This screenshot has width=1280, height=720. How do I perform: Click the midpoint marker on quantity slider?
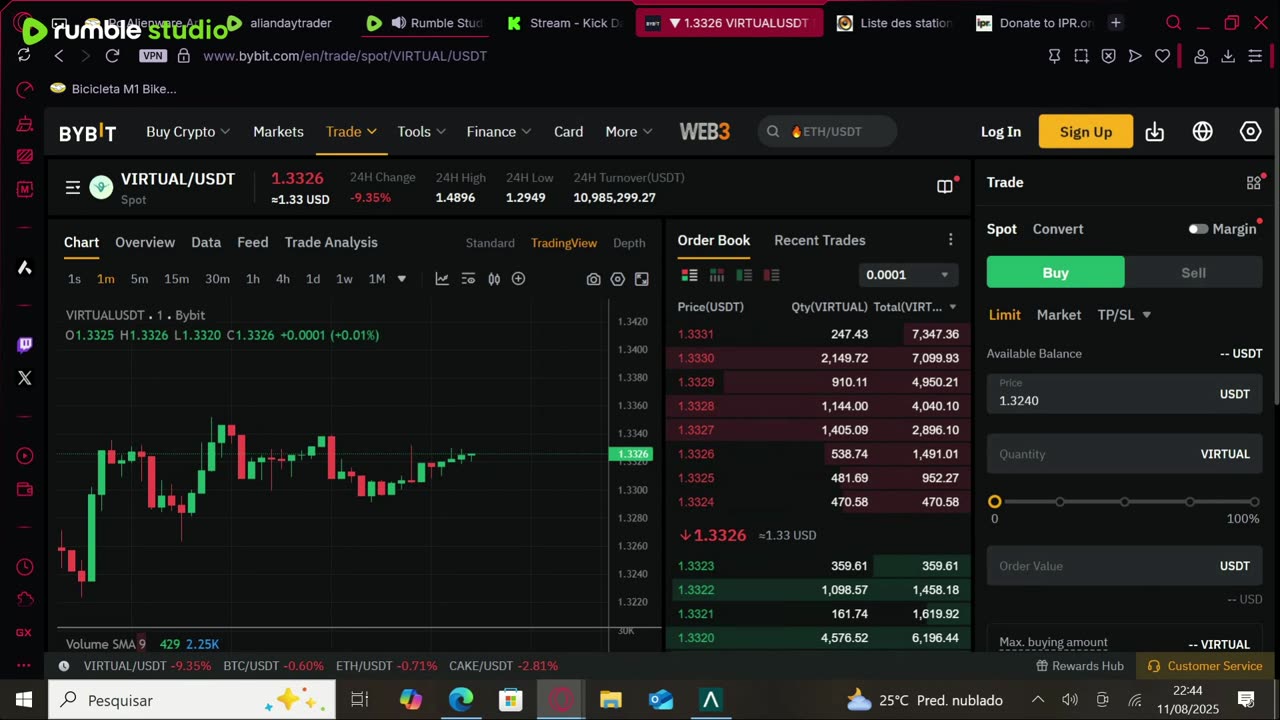[1125, 502]
